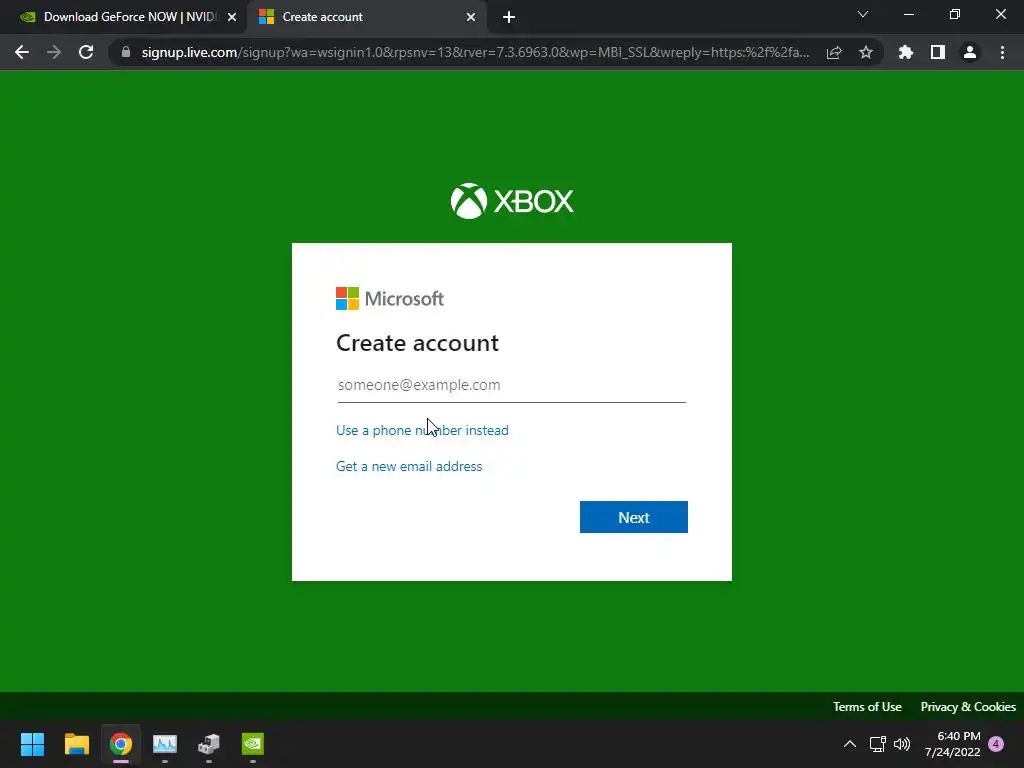Open the Terms of Use link
Viewport: 1024px width, 768px height.
tap(867, 707)
